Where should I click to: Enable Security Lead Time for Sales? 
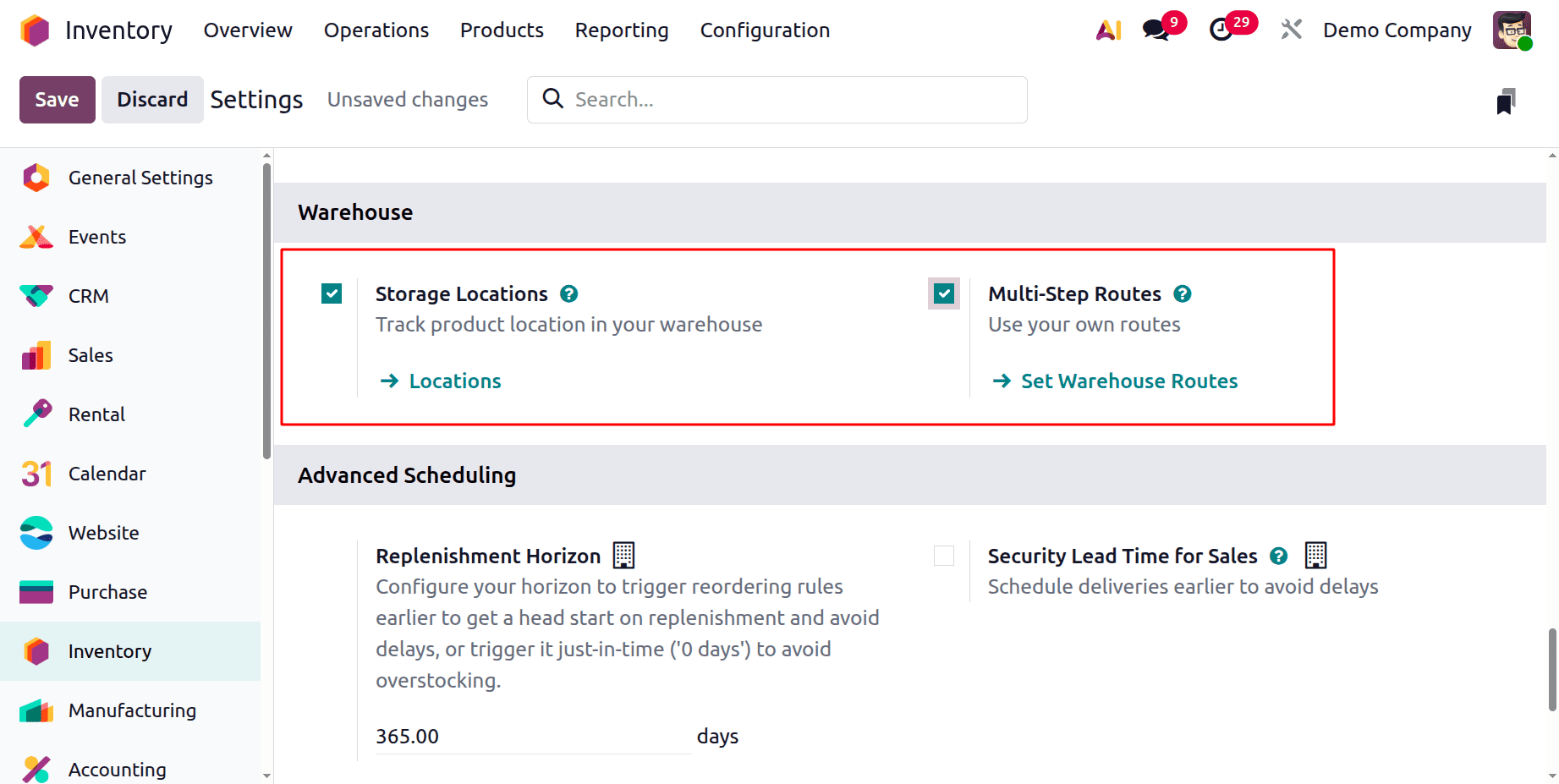(942, 556)
